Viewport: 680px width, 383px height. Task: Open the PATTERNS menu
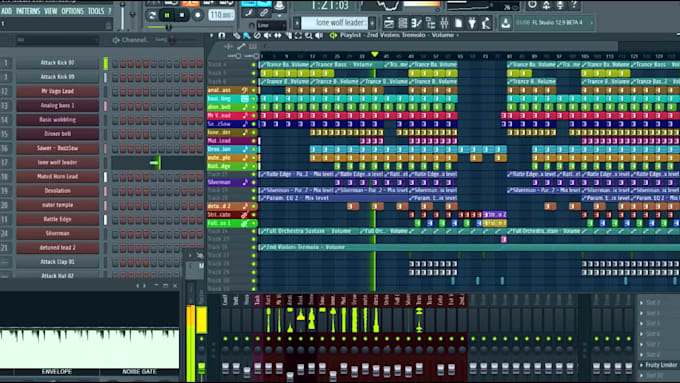[28, 11]
